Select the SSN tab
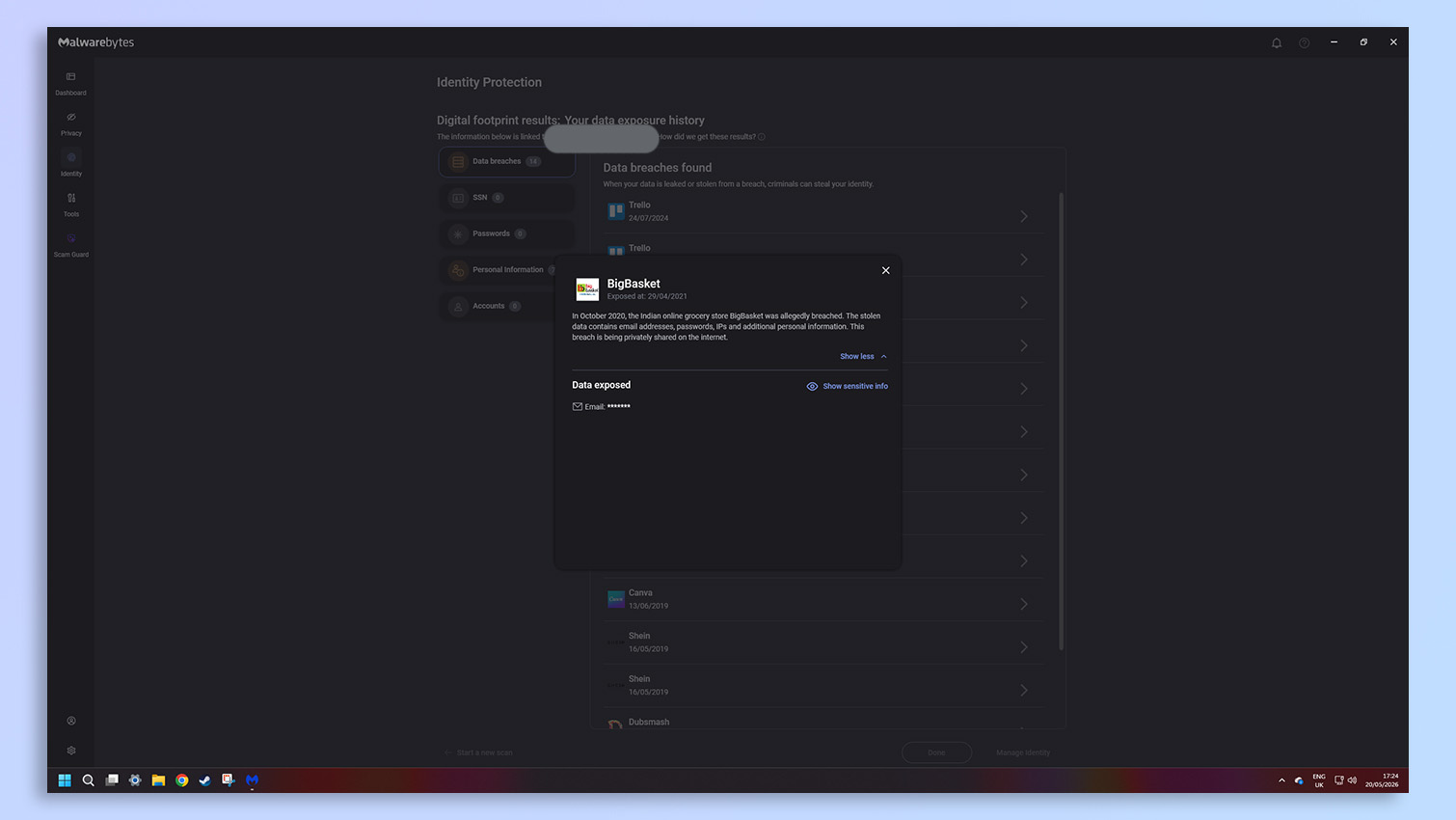 pyautogui.click(x=507, y=198)
